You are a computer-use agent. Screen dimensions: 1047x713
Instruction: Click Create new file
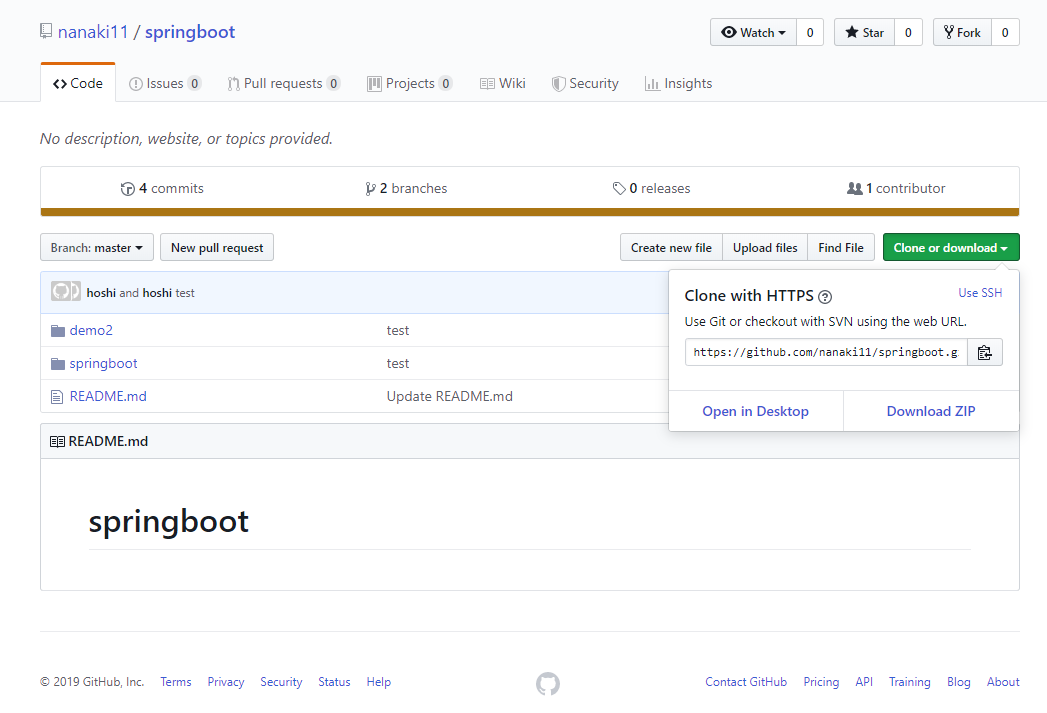671,248
